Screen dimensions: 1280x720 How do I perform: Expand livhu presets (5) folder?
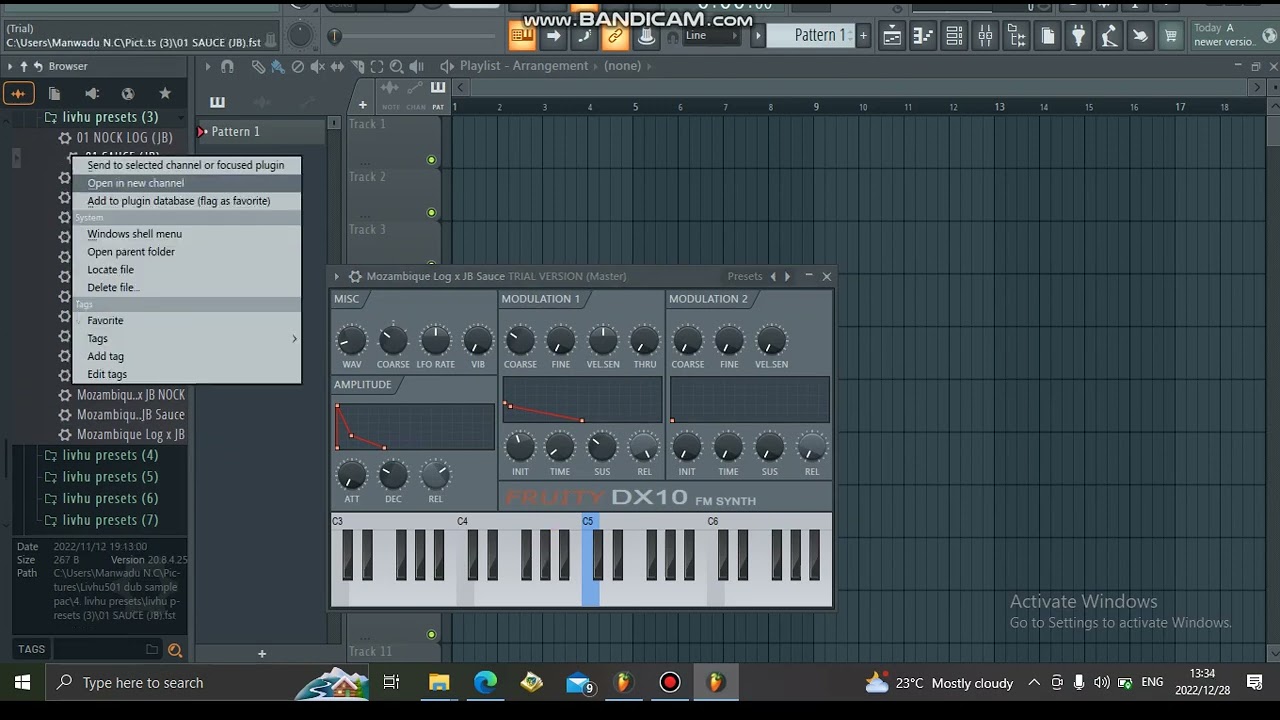click(x=110, y=477)
